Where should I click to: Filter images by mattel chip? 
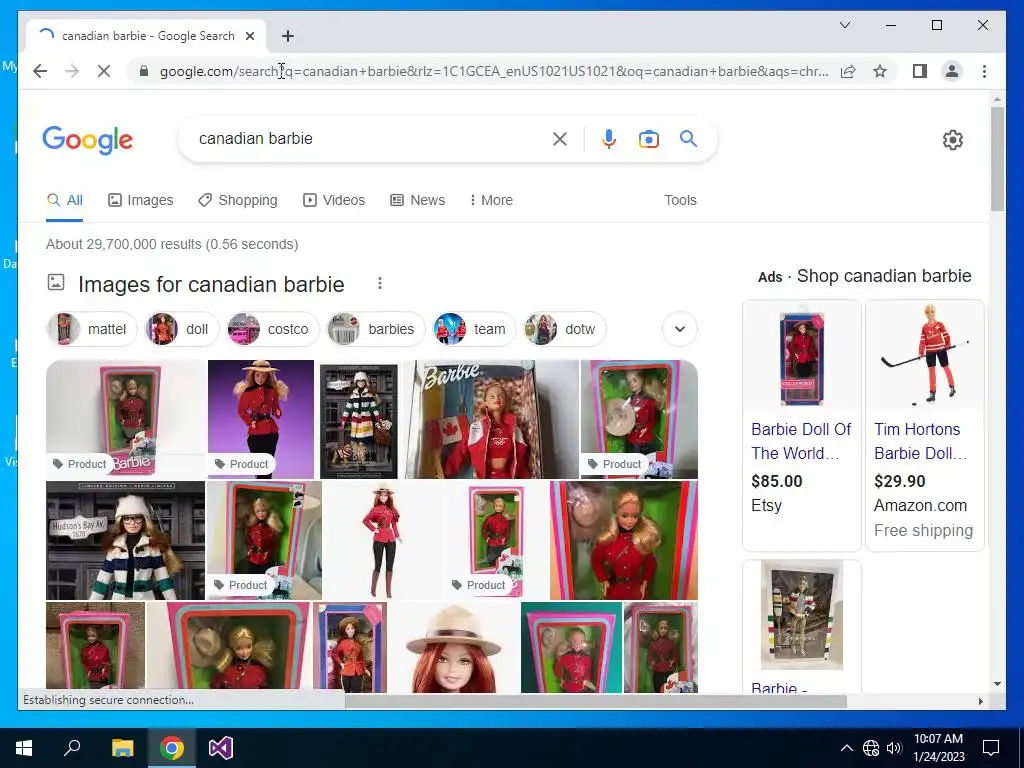(92, 329)
